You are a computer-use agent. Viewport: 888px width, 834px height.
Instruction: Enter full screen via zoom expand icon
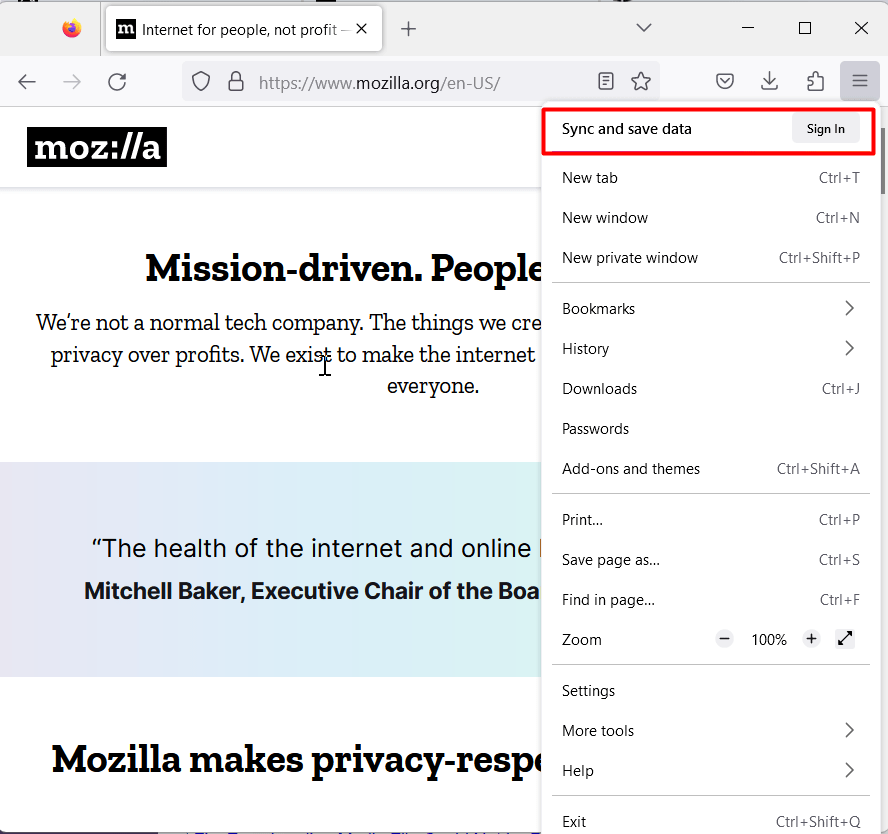point(845,638)
